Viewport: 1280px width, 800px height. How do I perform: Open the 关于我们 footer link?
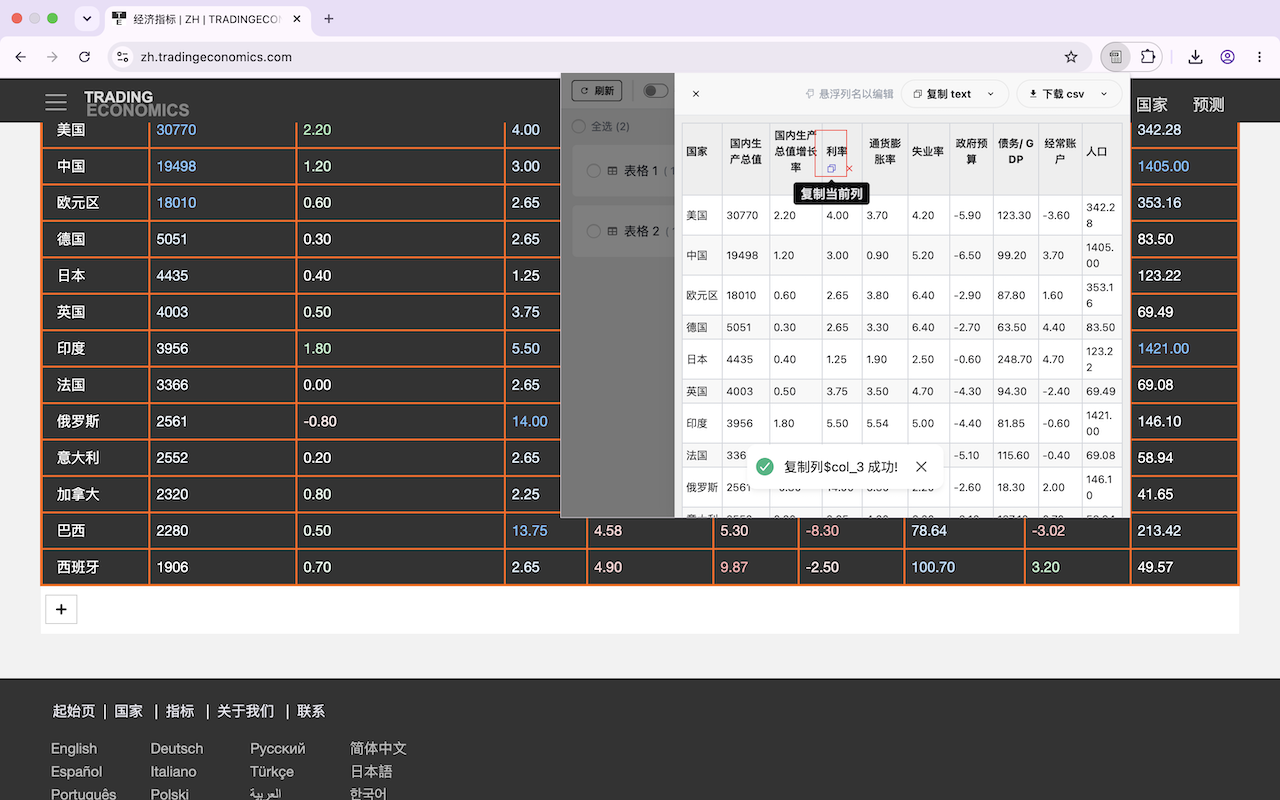245,711
